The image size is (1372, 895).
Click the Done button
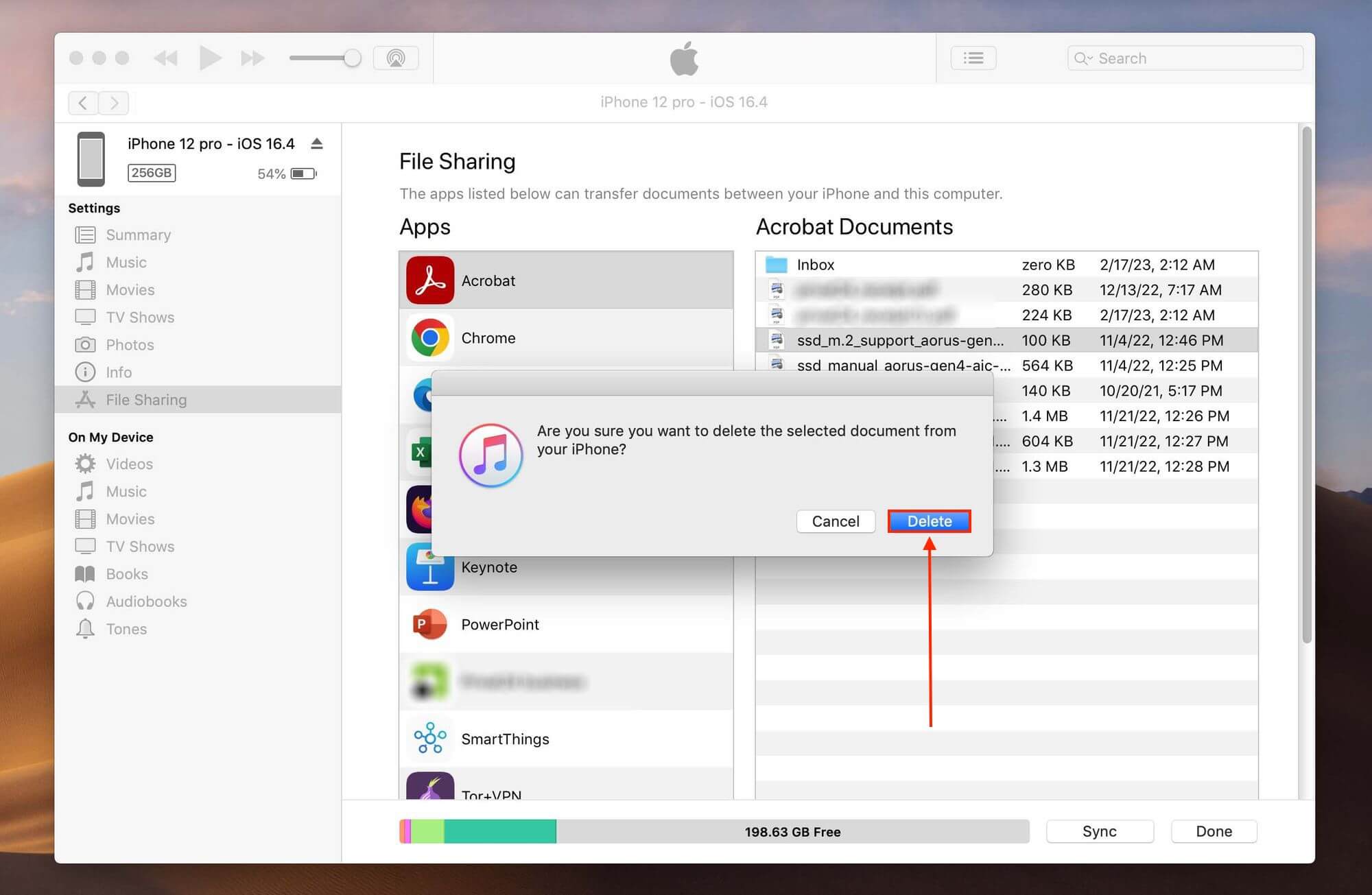pyautogui.click(x=1214, y=831)
